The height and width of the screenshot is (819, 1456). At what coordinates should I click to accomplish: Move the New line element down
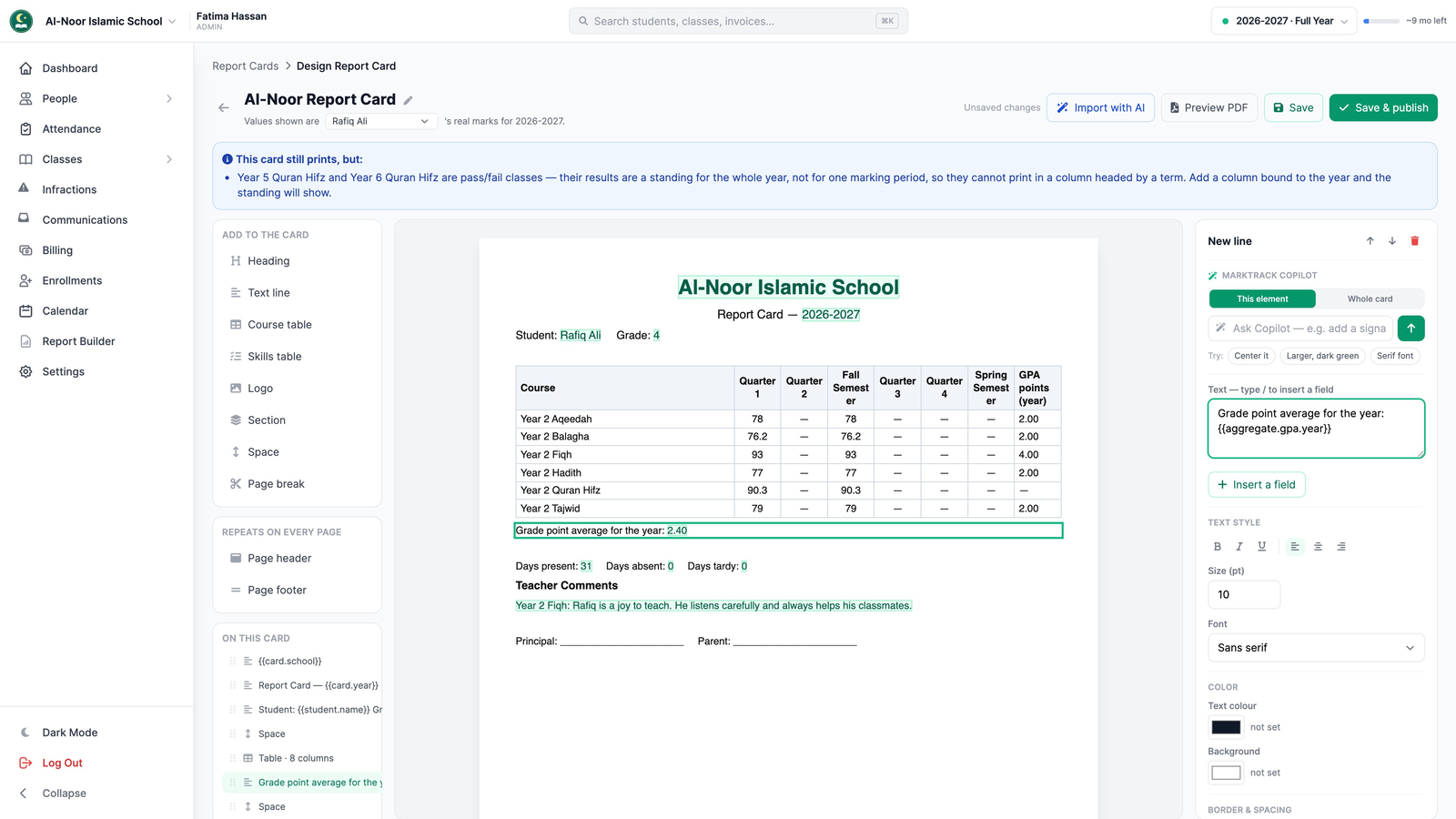(x=1392, y=241)
